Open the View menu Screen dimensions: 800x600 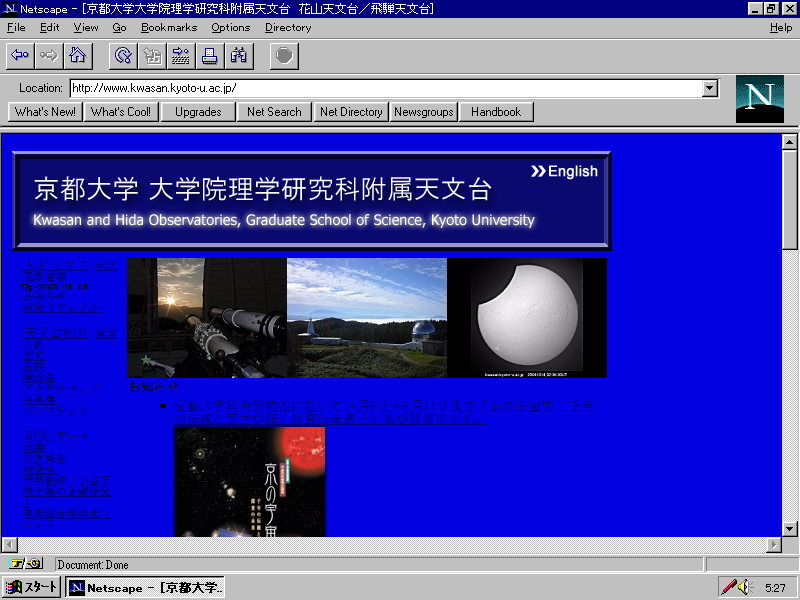(86, 28)
